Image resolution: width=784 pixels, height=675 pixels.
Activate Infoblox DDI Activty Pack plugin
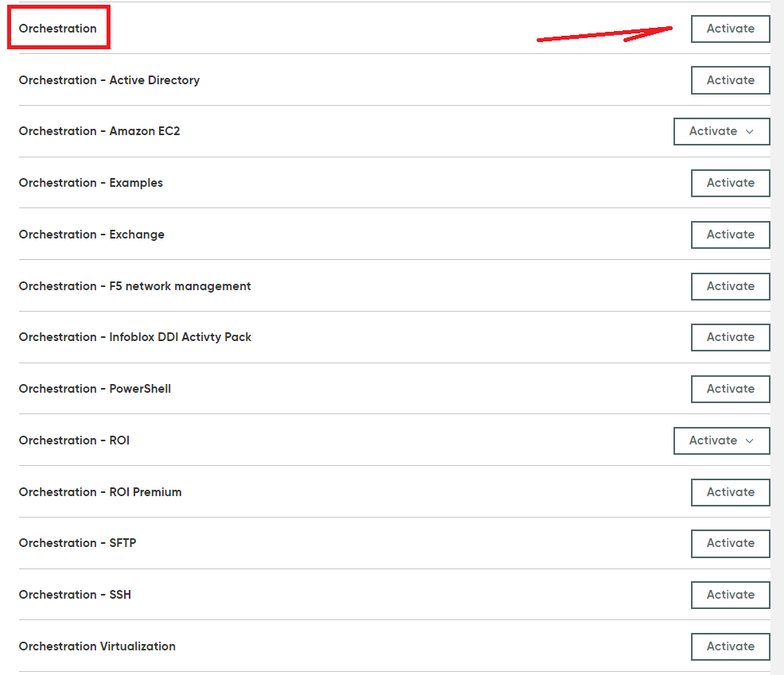[x=730, y=338]
